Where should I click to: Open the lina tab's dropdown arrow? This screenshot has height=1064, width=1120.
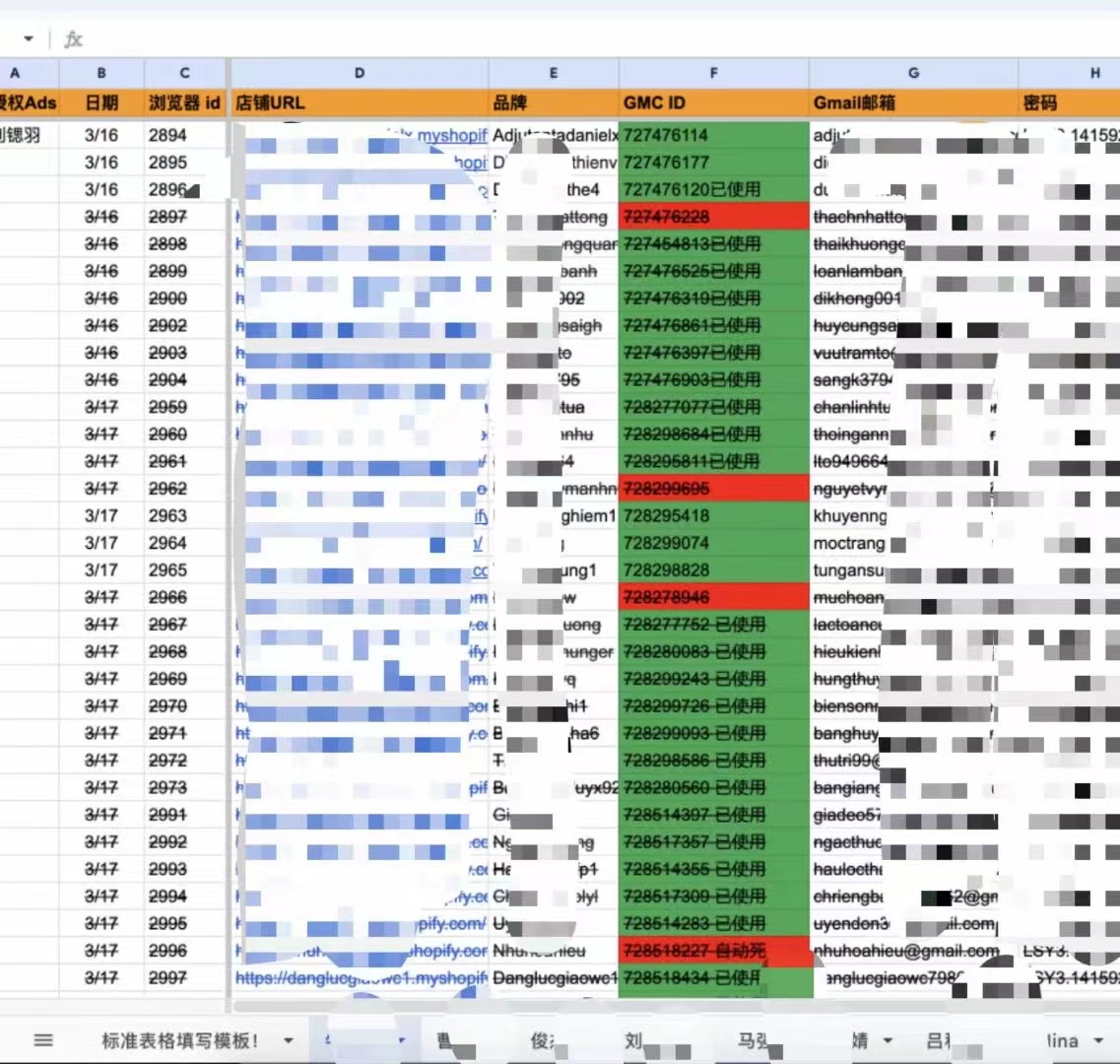coord(1098,1040)
